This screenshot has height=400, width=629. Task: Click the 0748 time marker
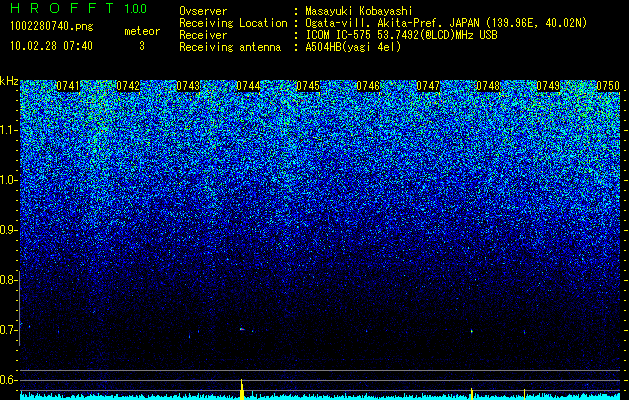488,86
